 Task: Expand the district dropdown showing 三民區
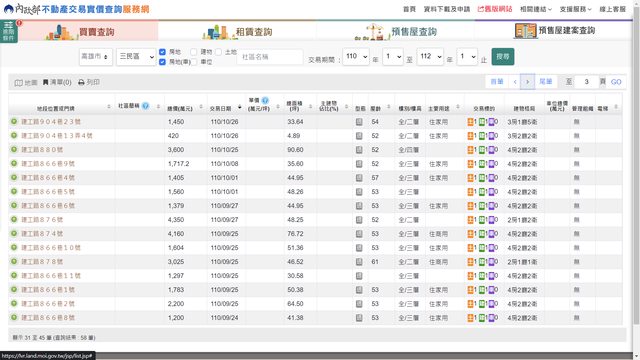[136, 56]
